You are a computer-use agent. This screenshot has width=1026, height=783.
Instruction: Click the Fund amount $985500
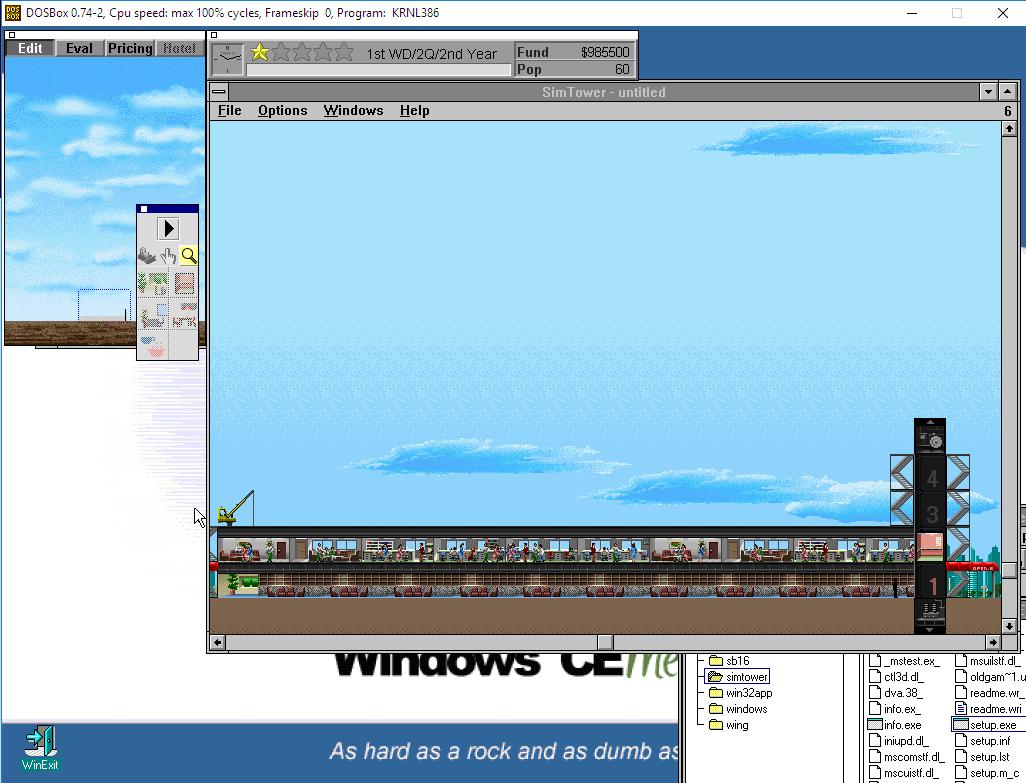[605, 52]
